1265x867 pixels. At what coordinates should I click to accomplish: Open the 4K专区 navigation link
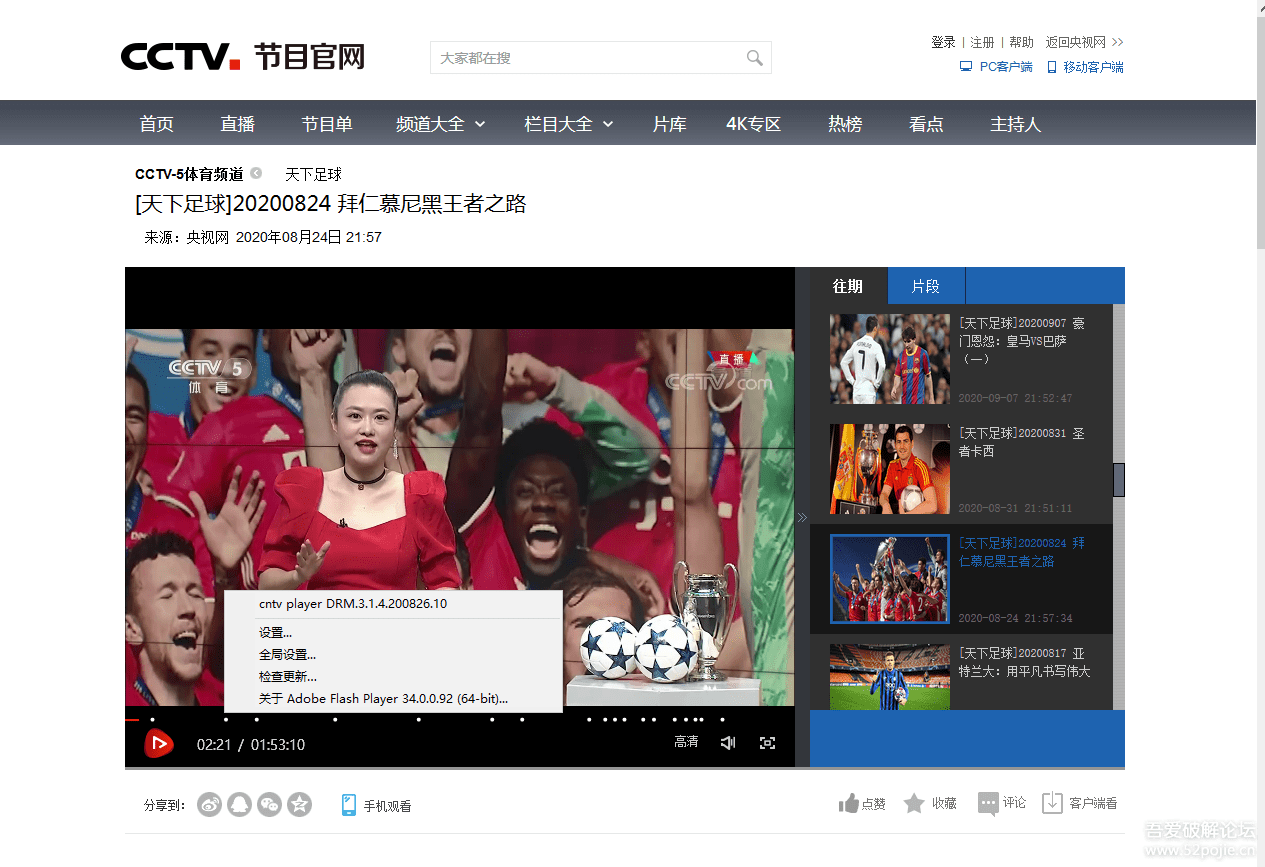point(753,124)
